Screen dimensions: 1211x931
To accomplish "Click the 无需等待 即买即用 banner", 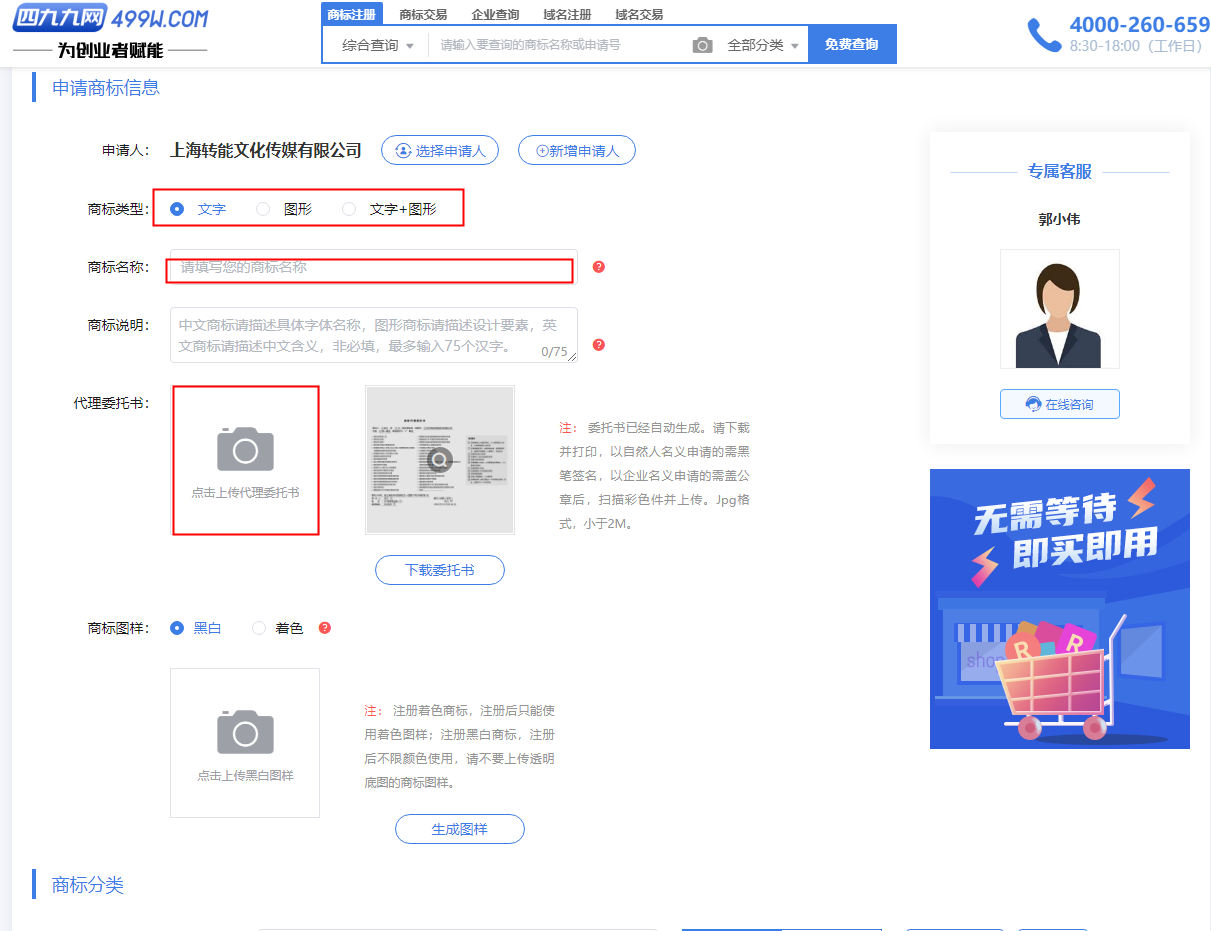I will coord(1060,609).
